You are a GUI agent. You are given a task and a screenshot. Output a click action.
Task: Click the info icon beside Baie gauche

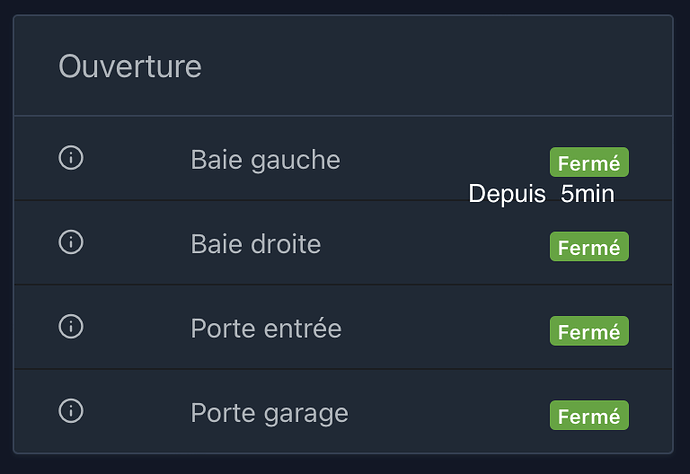[71, 158]
